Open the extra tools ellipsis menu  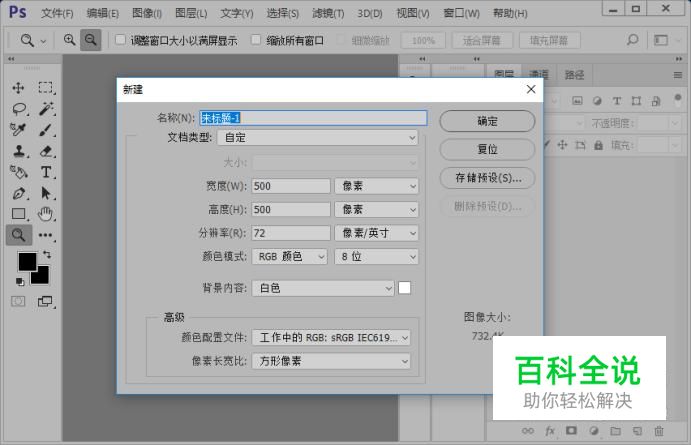tap(45, 235)
